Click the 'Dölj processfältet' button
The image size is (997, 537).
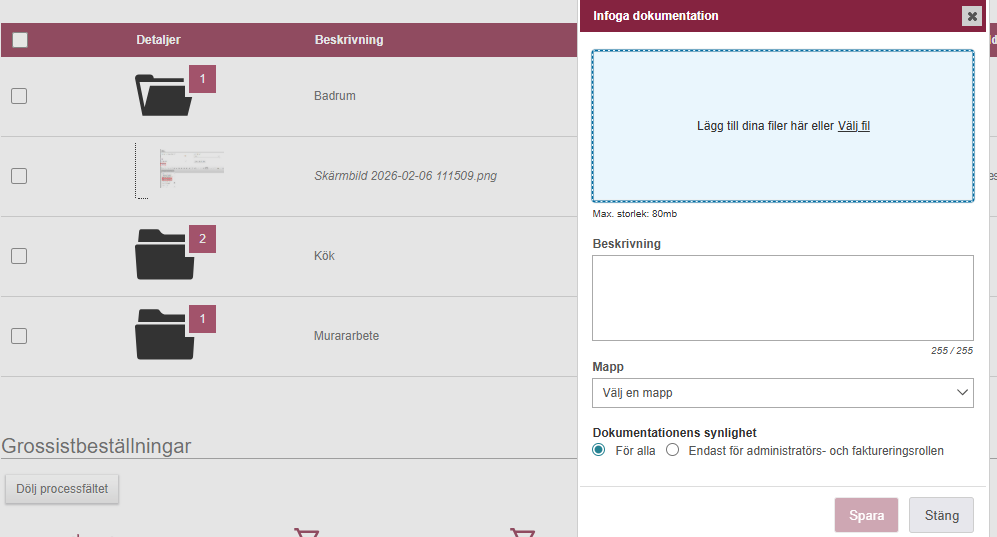click(x=62, y=489)
